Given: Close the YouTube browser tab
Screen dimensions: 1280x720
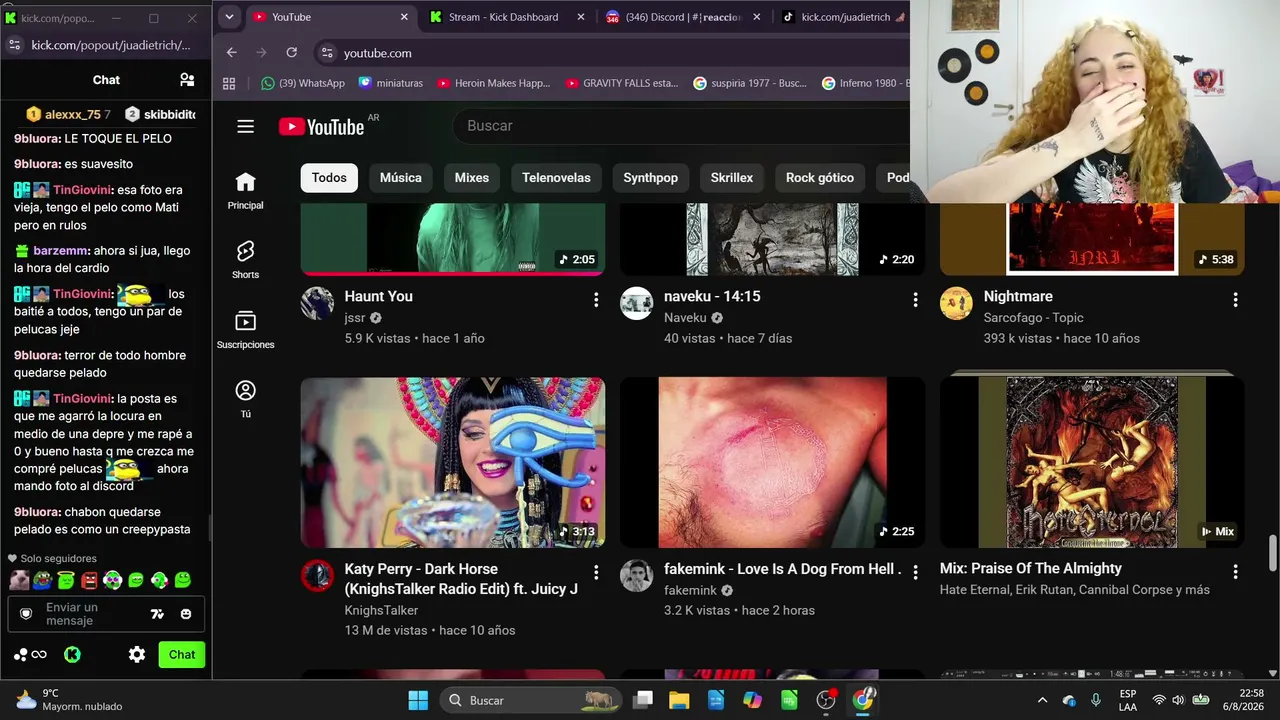Looking at the screenshot, I should [404, 17].
